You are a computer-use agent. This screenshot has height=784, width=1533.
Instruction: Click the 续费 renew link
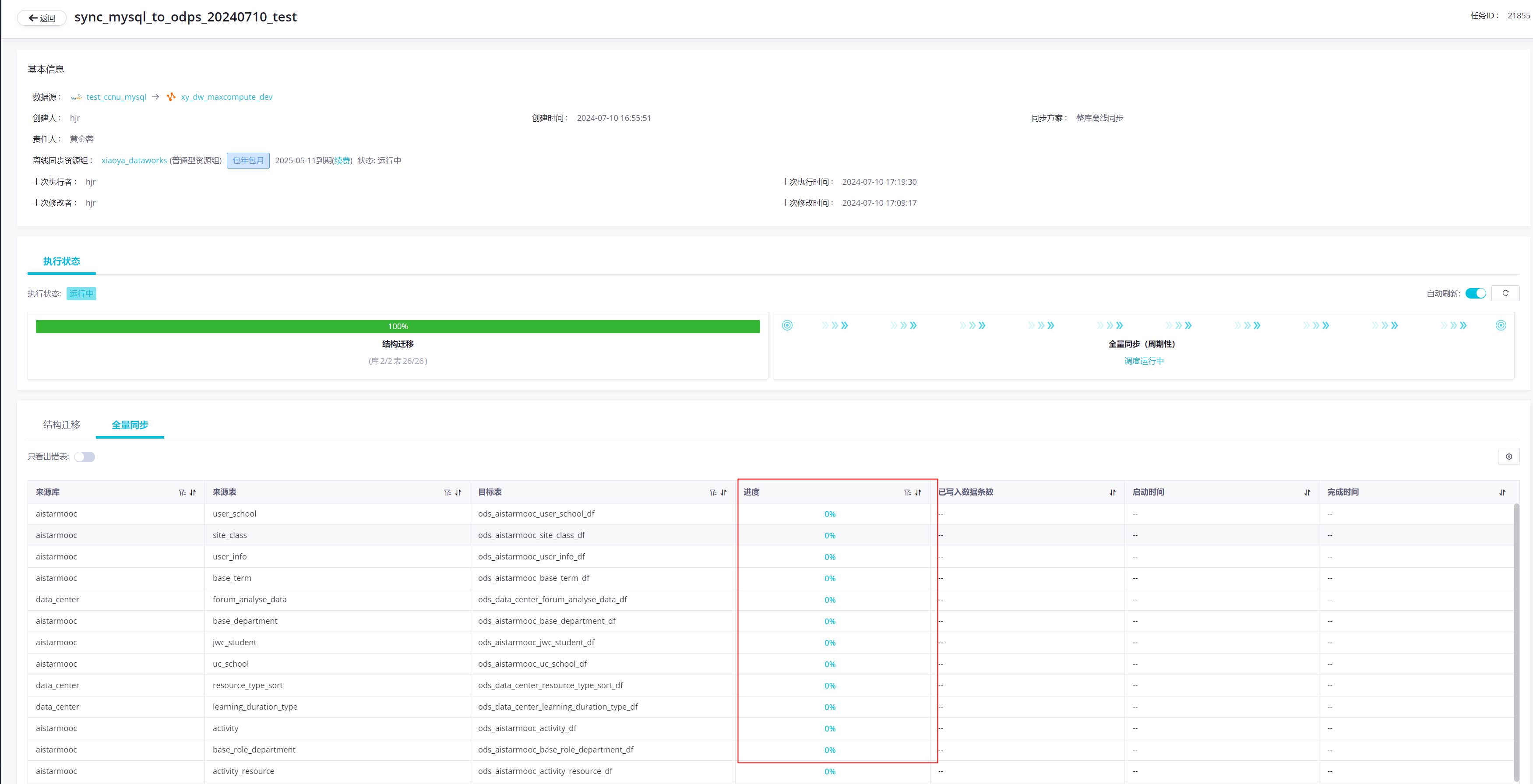[x=342, y=161]
